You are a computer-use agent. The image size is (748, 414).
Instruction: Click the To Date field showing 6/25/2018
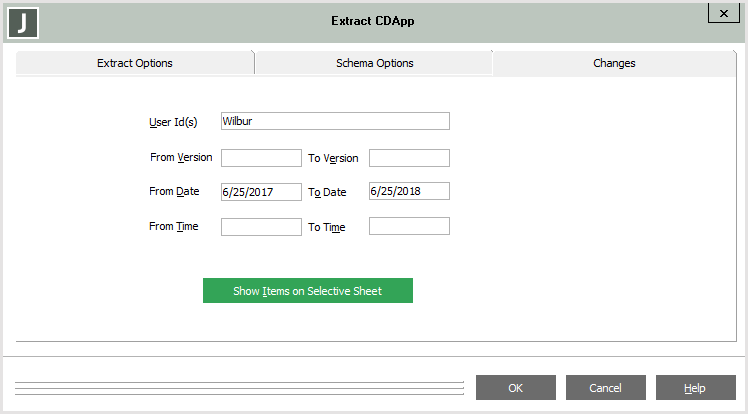[409, 192]
